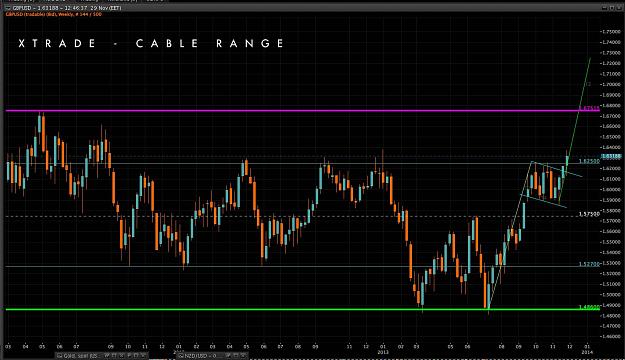Restore the NZD/USD minimized window
Viewport: 625px width, 360px height.
[x=229, y=355]
